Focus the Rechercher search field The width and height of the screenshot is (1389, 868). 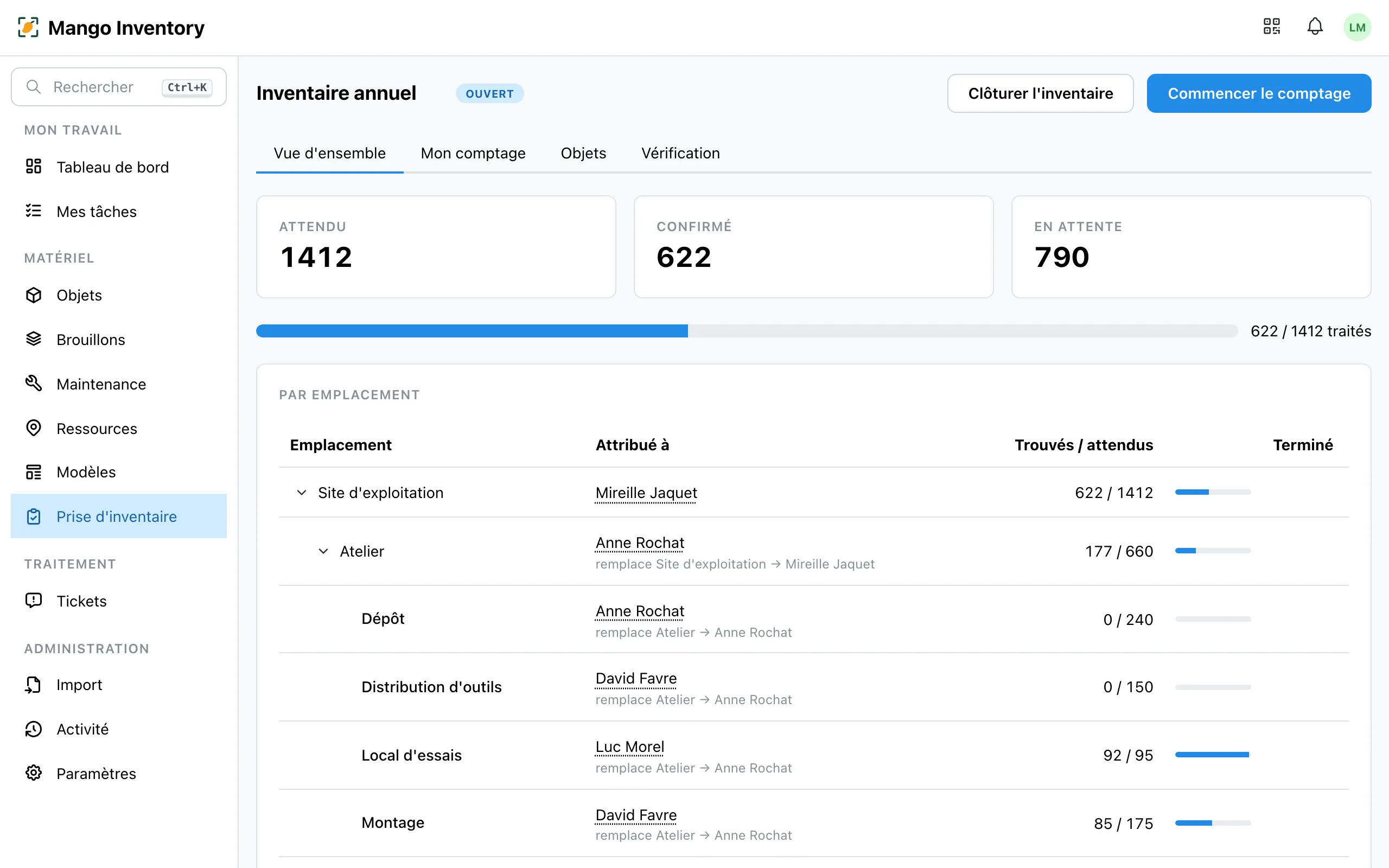point(119,87)
